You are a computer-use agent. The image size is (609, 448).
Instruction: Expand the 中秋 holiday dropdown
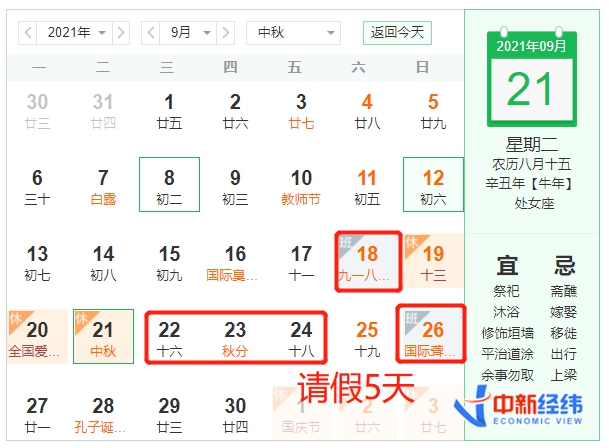(293, 33)
